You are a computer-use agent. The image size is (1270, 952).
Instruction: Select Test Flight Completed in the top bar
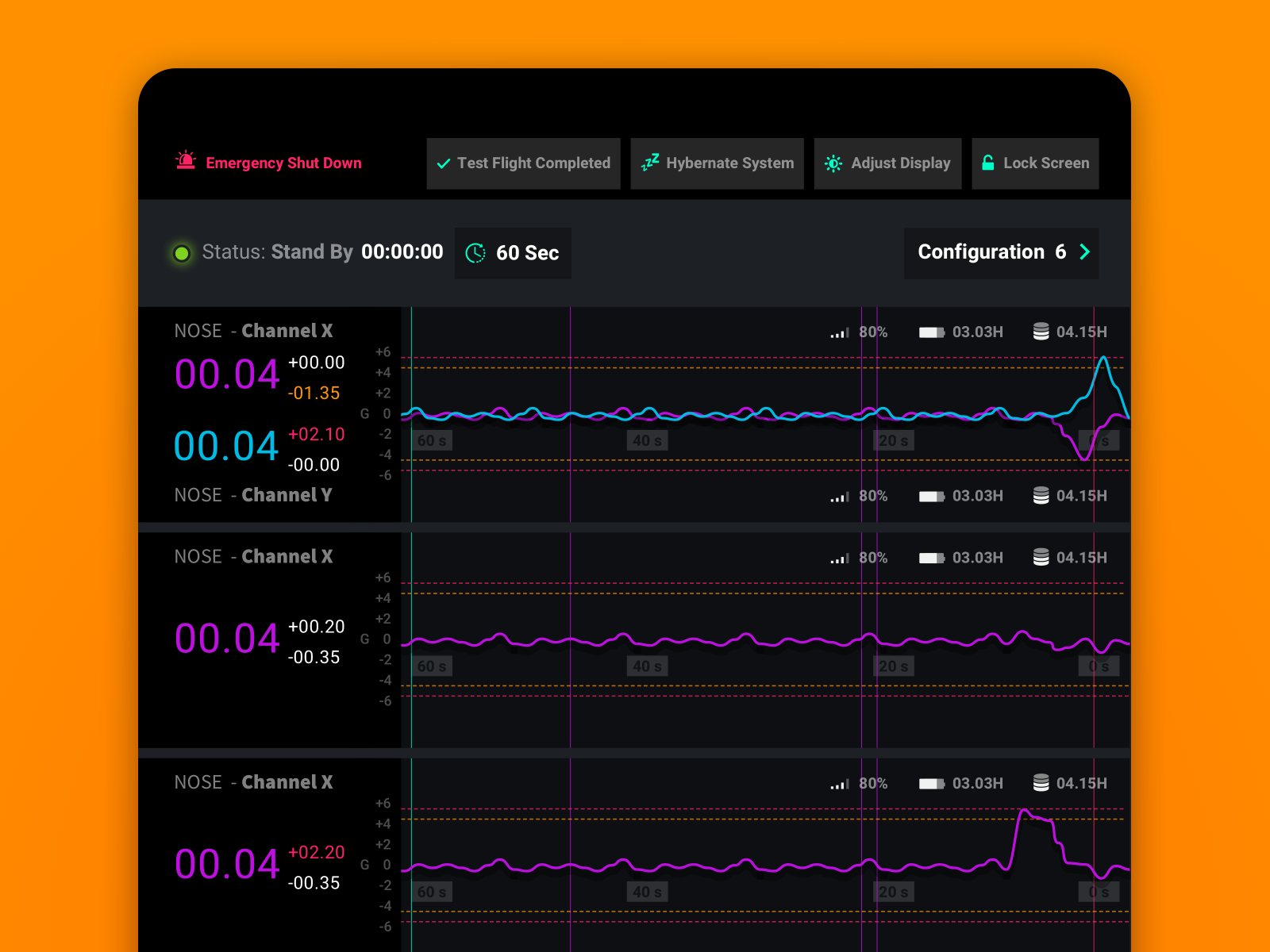[x=523, y=163]
